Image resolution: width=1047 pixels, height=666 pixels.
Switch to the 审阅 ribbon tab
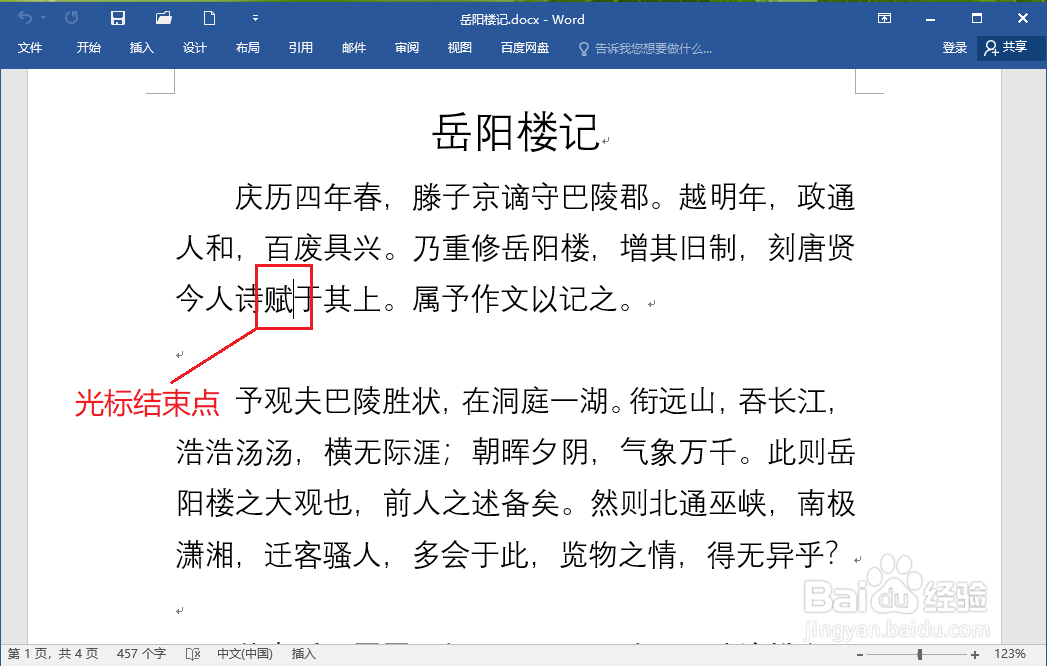[x=407, y=48]
